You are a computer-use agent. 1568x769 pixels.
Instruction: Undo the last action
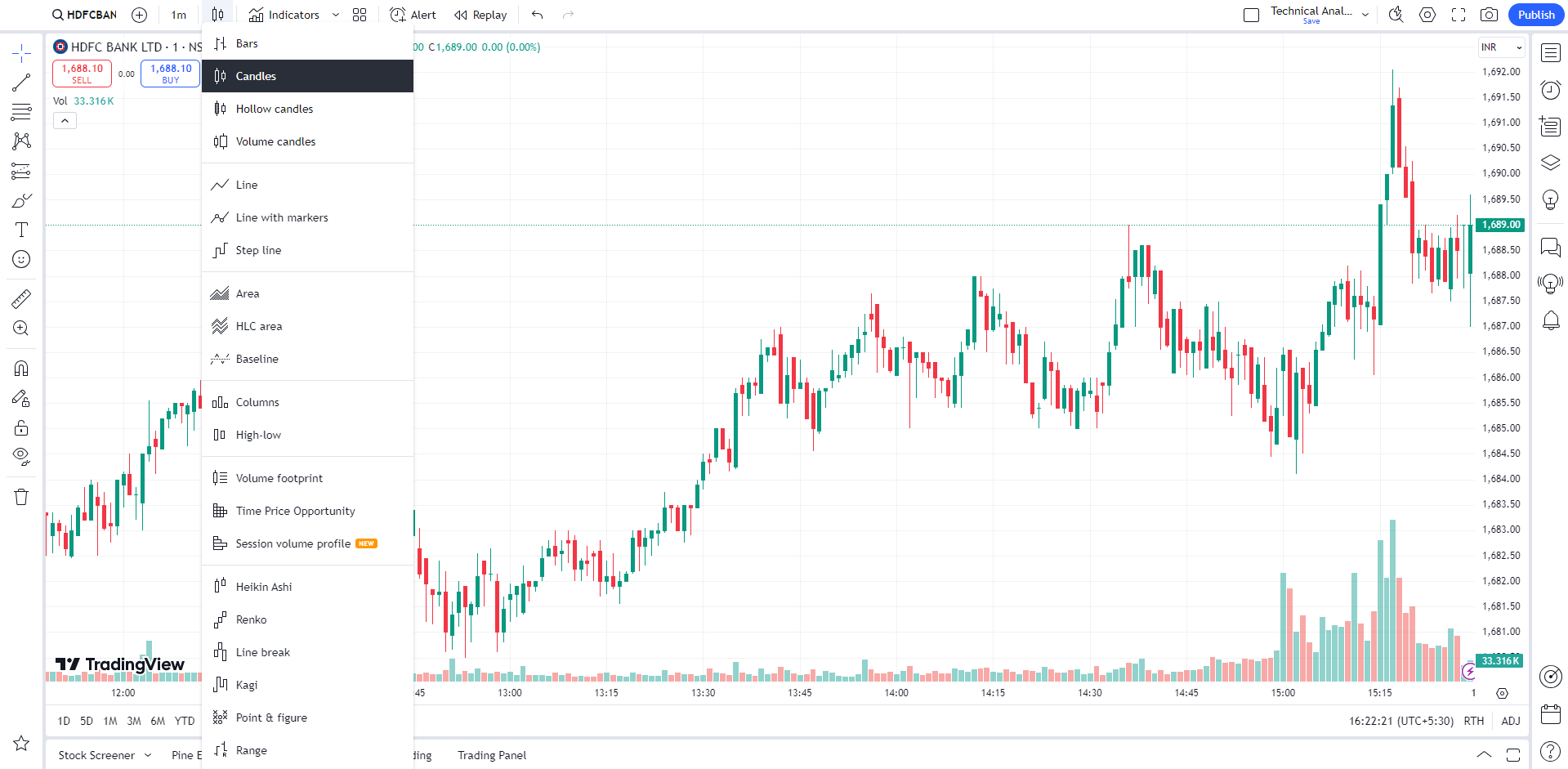(537, 15)
